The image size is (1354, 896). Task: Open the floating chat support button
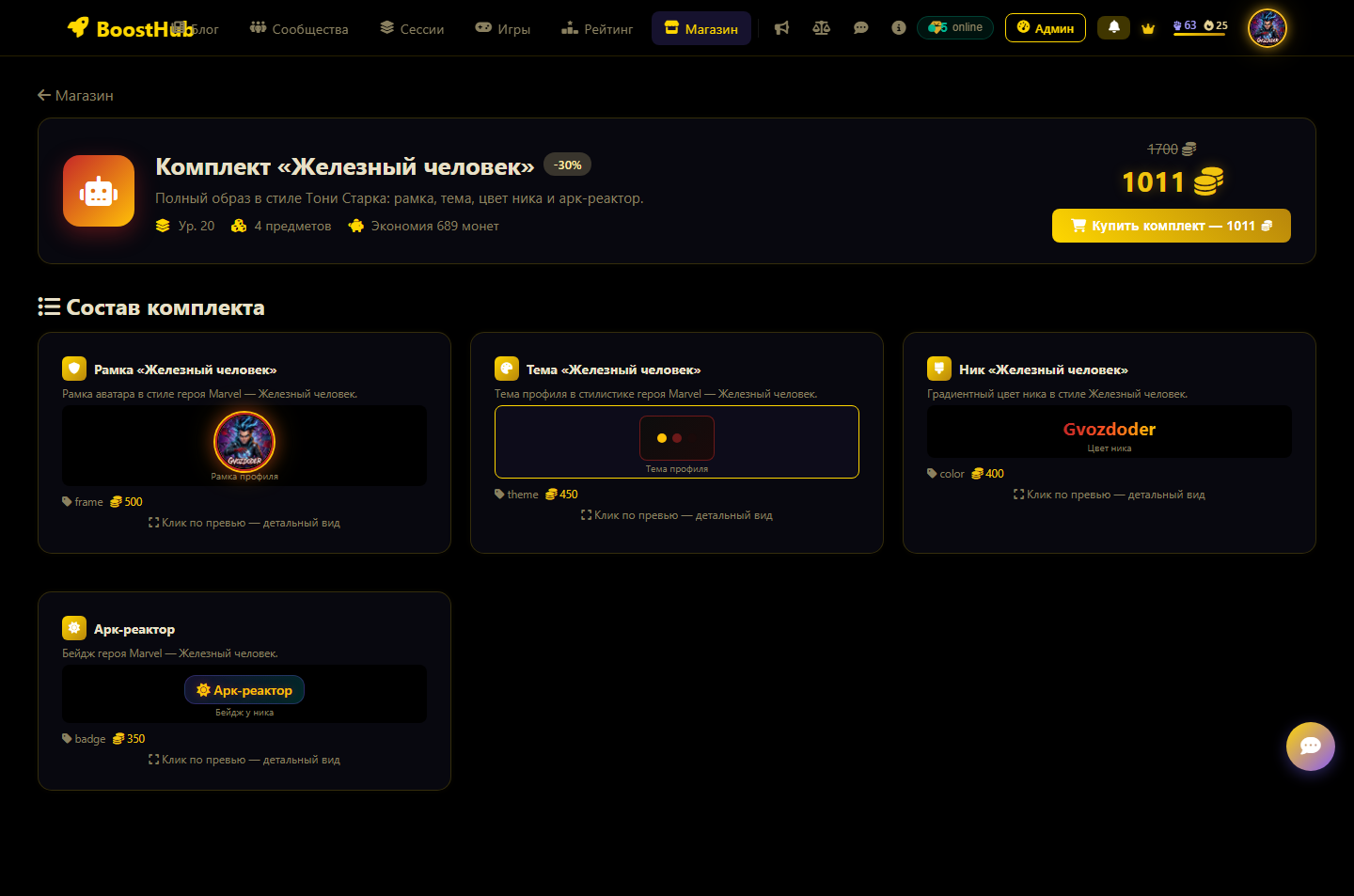[1310, 747]
